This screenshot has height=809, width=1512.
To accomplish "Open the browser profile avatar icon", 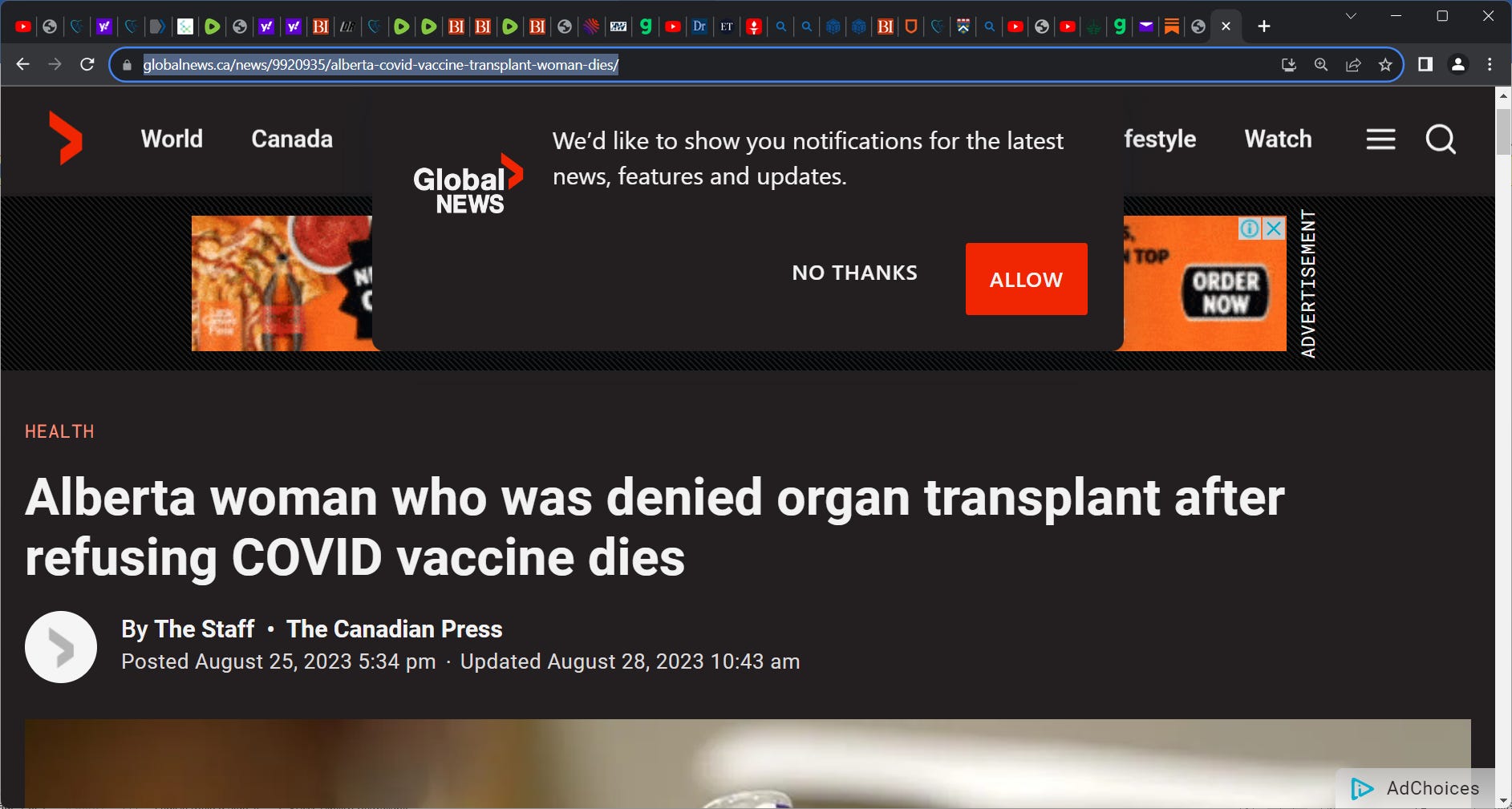I will tap(1458, 64).
